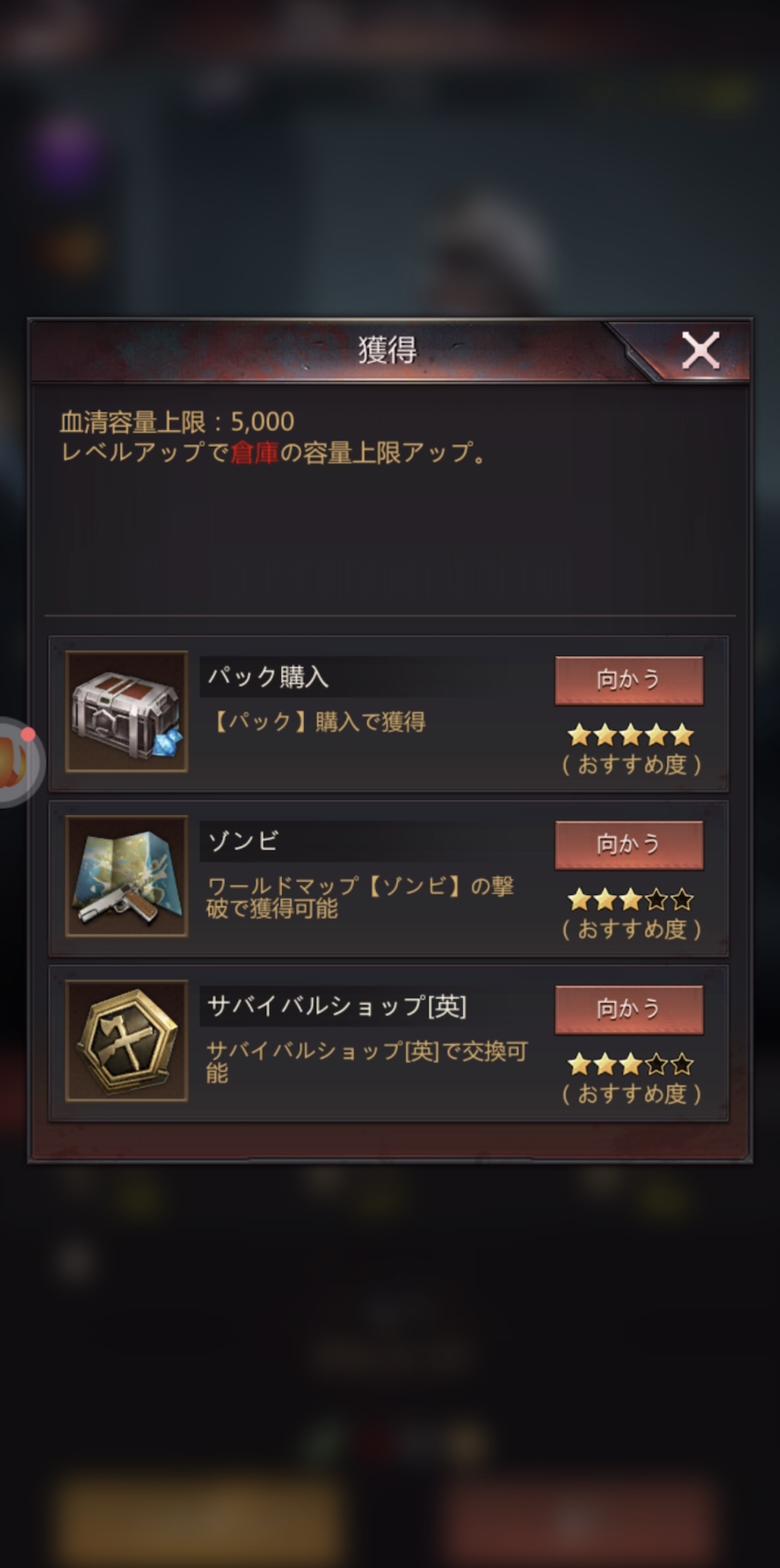Select the パック購入 row title
Image resolution: width=780 pixels, height=1568 pixels.
(x=268, y=677)
